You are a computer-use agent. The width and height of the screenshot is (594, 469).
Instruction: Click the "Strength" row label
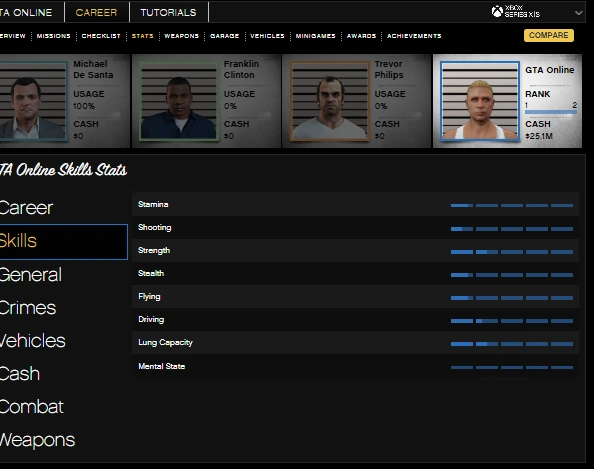pyautogui.click(x=154, y=250)
